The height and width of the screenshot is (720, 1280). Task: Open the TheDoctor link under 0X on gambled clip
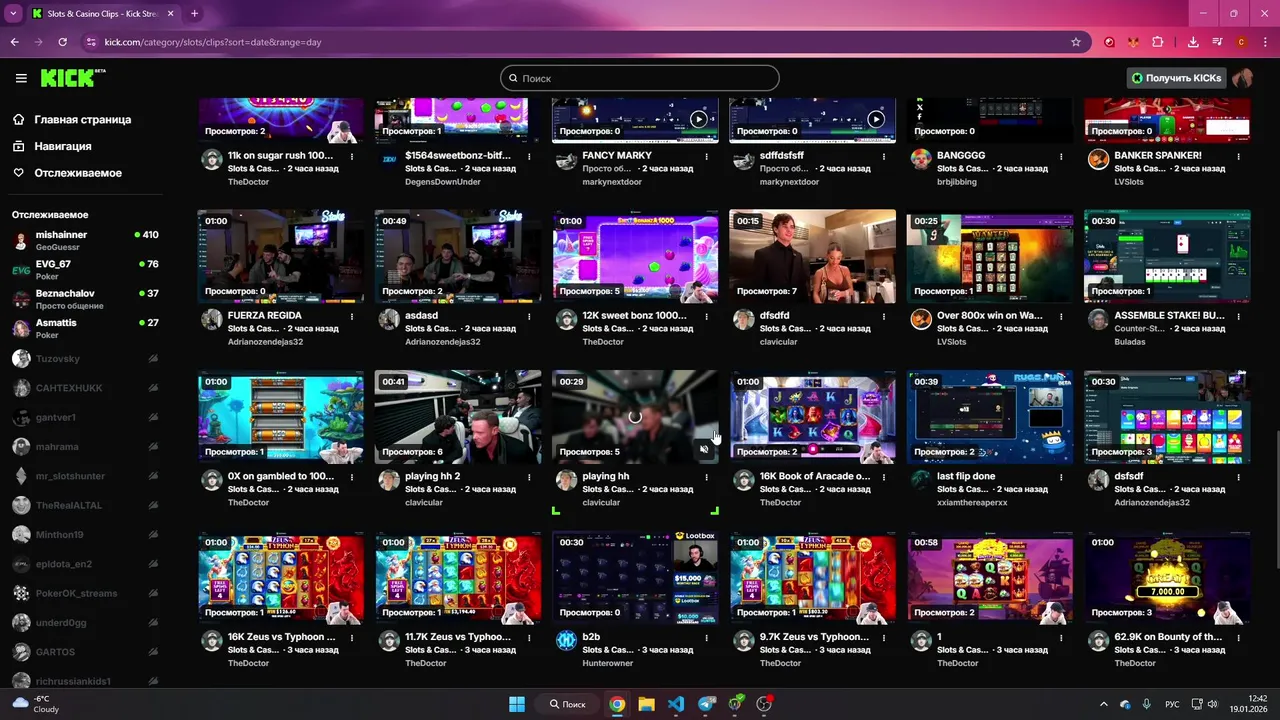click(249, 502)
